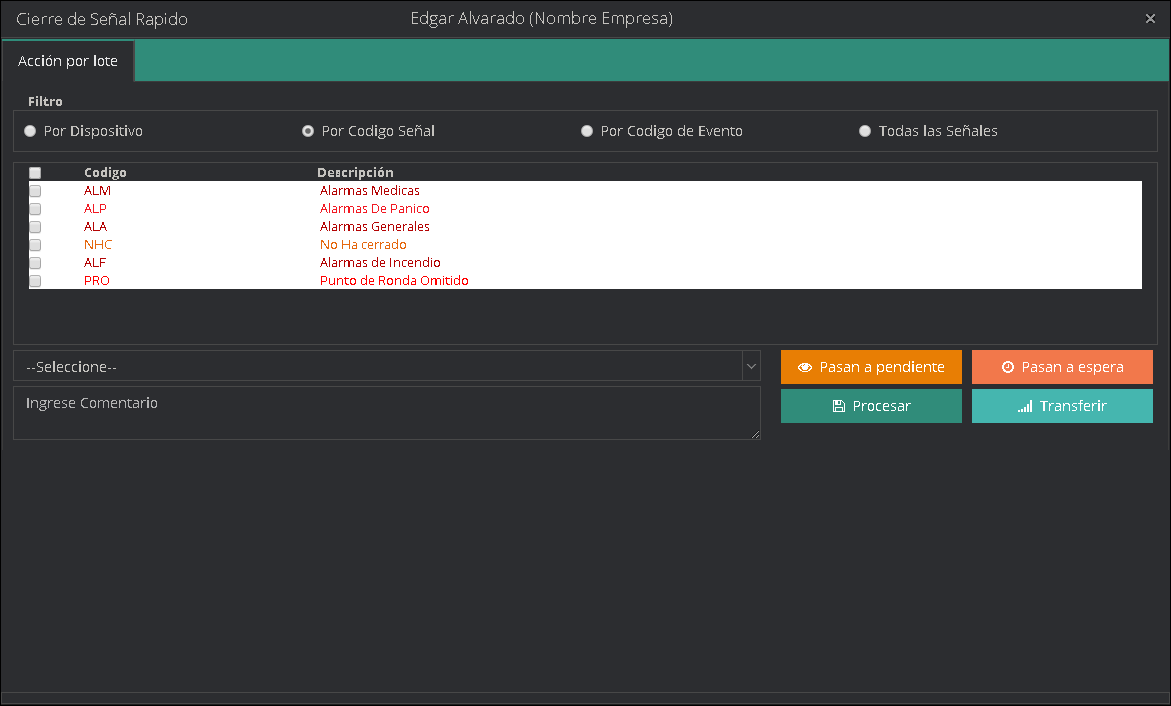Click the Transferir button
This screenshot has width=1171, height=706.
click(x=1062, y=406)
